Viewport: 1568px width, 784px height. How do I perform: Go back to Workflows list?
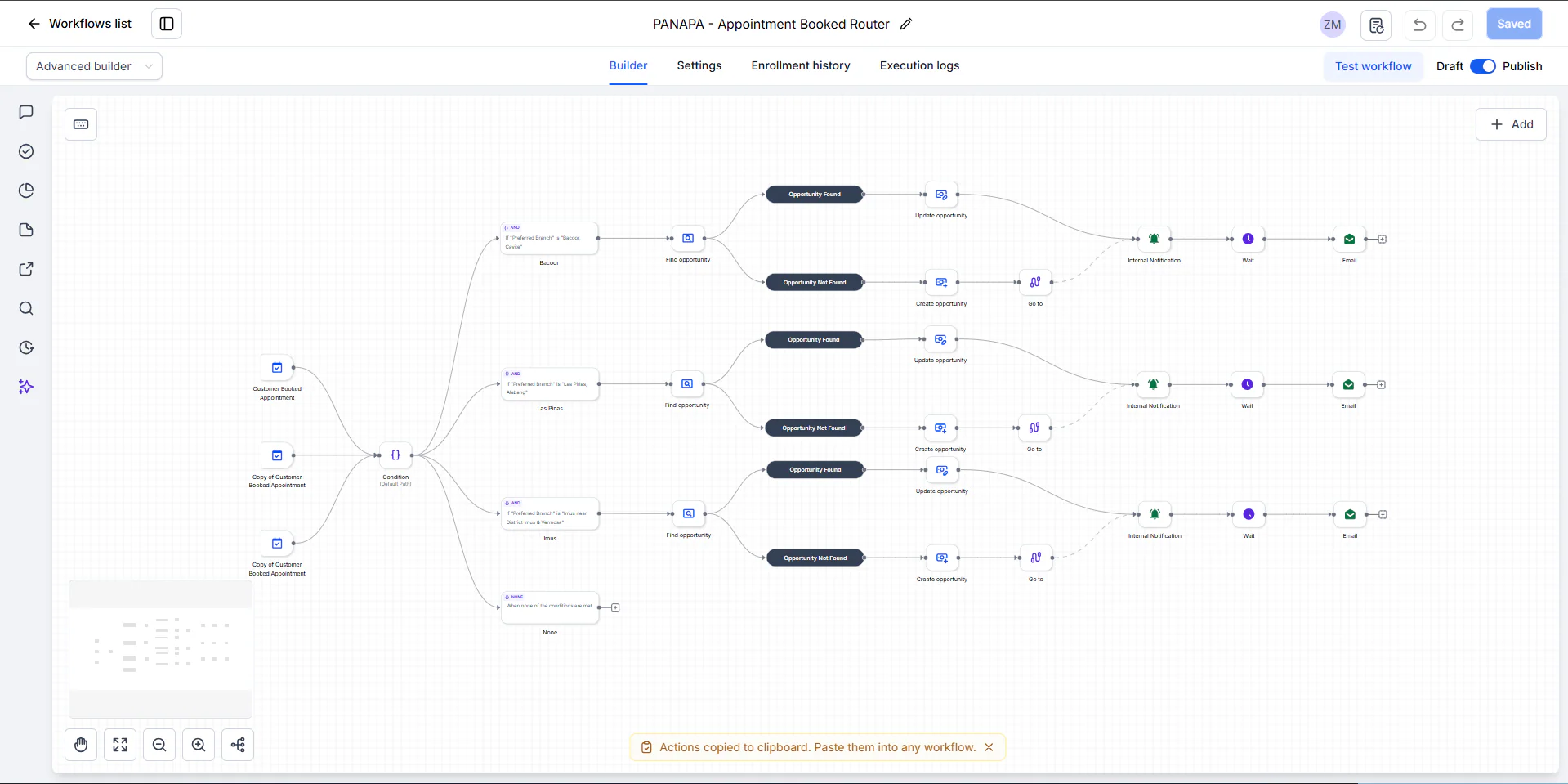[79, 24]
